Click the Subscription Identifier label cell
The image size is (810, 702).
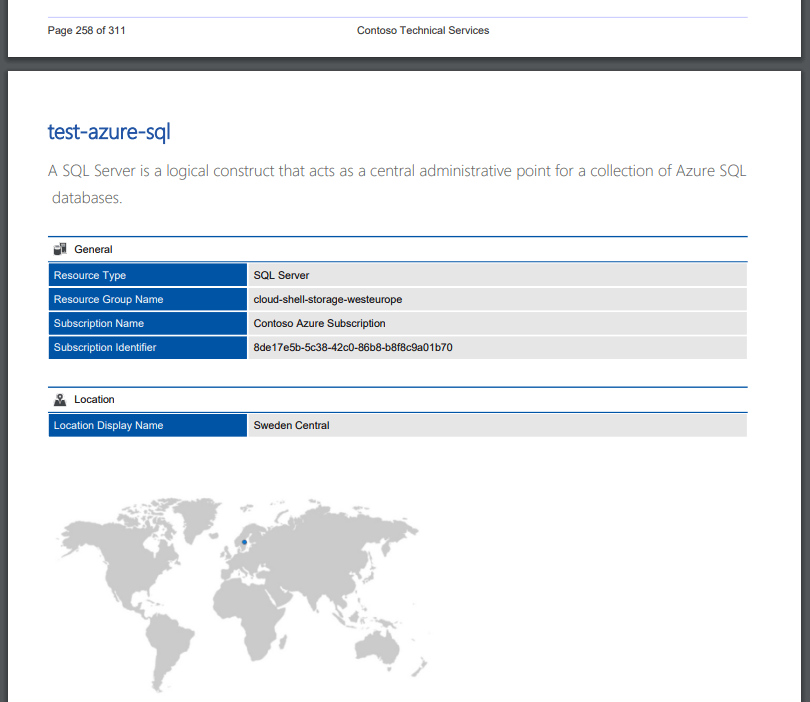148,347
